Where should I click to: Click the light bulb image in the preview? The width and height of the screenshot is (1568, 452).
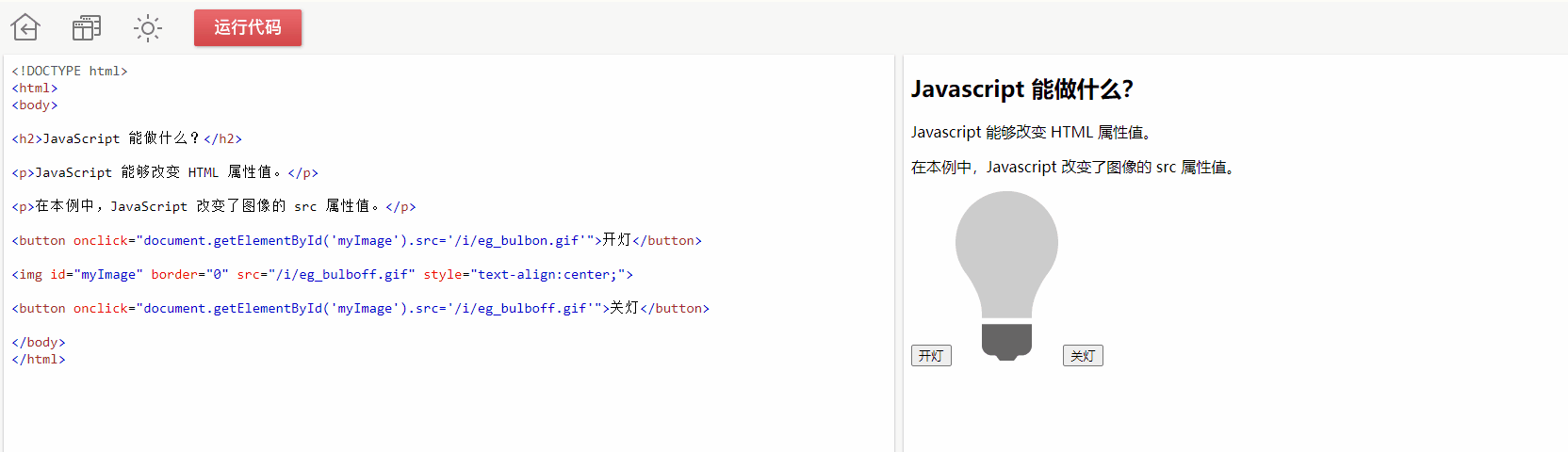(x=1006, y=273)
